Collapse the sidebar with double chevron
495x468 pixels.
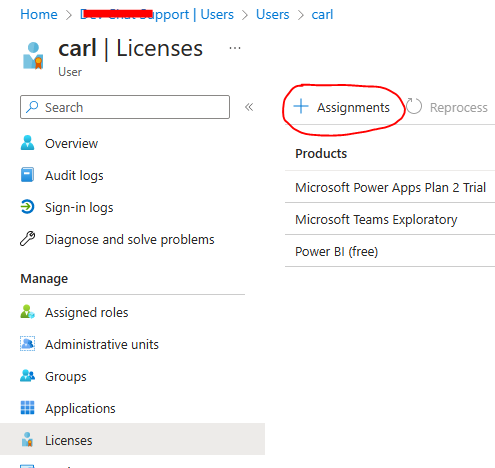(249, 107)
